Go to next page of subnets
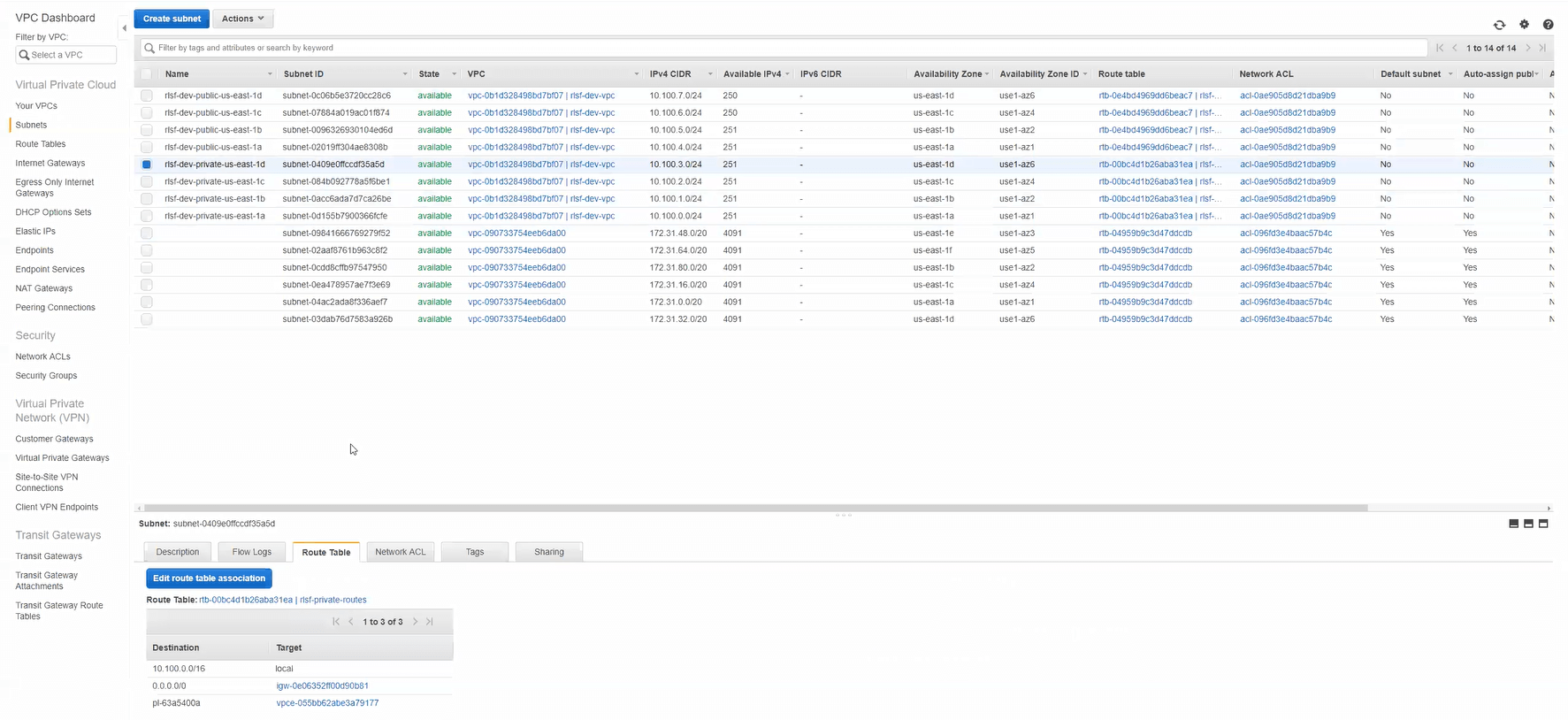Screen dimensions: 1568x720 pos(1527,48)
